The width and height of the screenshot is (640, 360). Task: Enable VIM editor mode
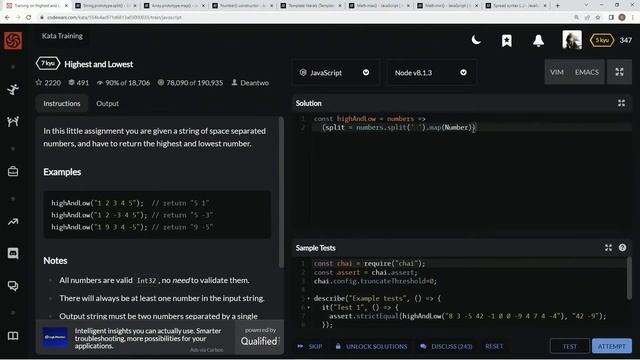coord(557,72)
